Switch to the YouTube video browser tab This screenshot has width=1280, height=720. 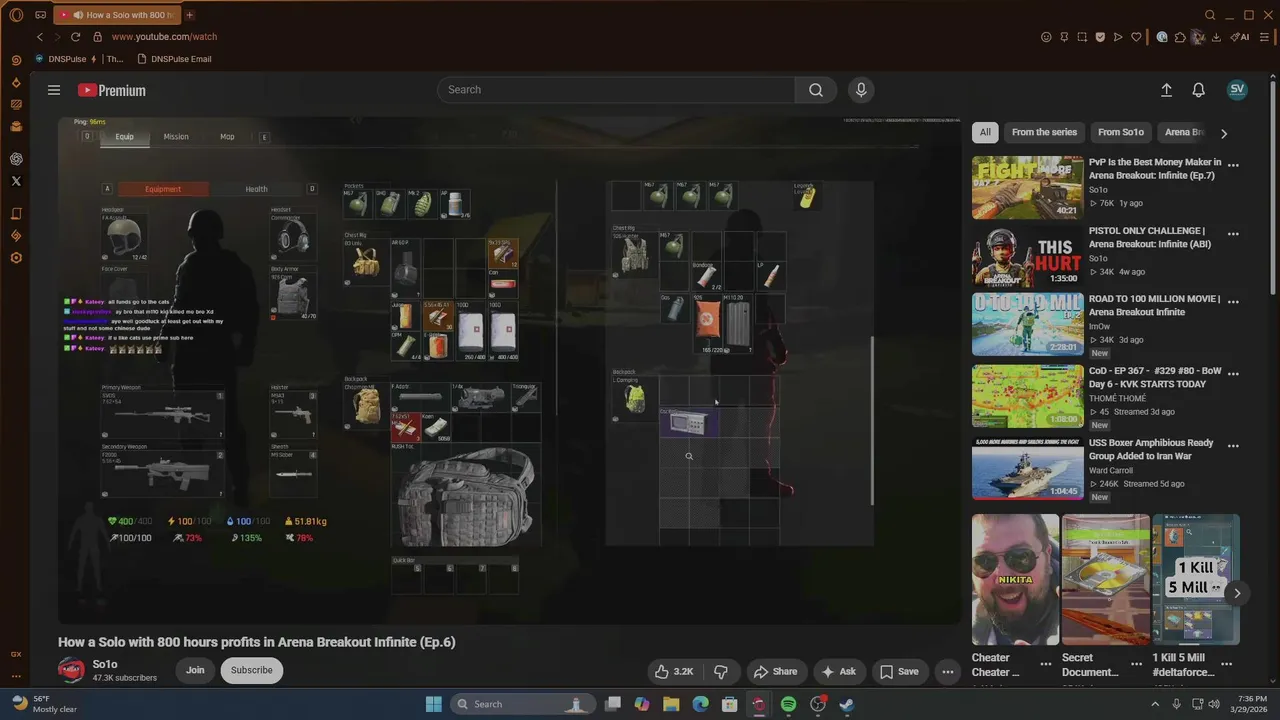(115, 15)
